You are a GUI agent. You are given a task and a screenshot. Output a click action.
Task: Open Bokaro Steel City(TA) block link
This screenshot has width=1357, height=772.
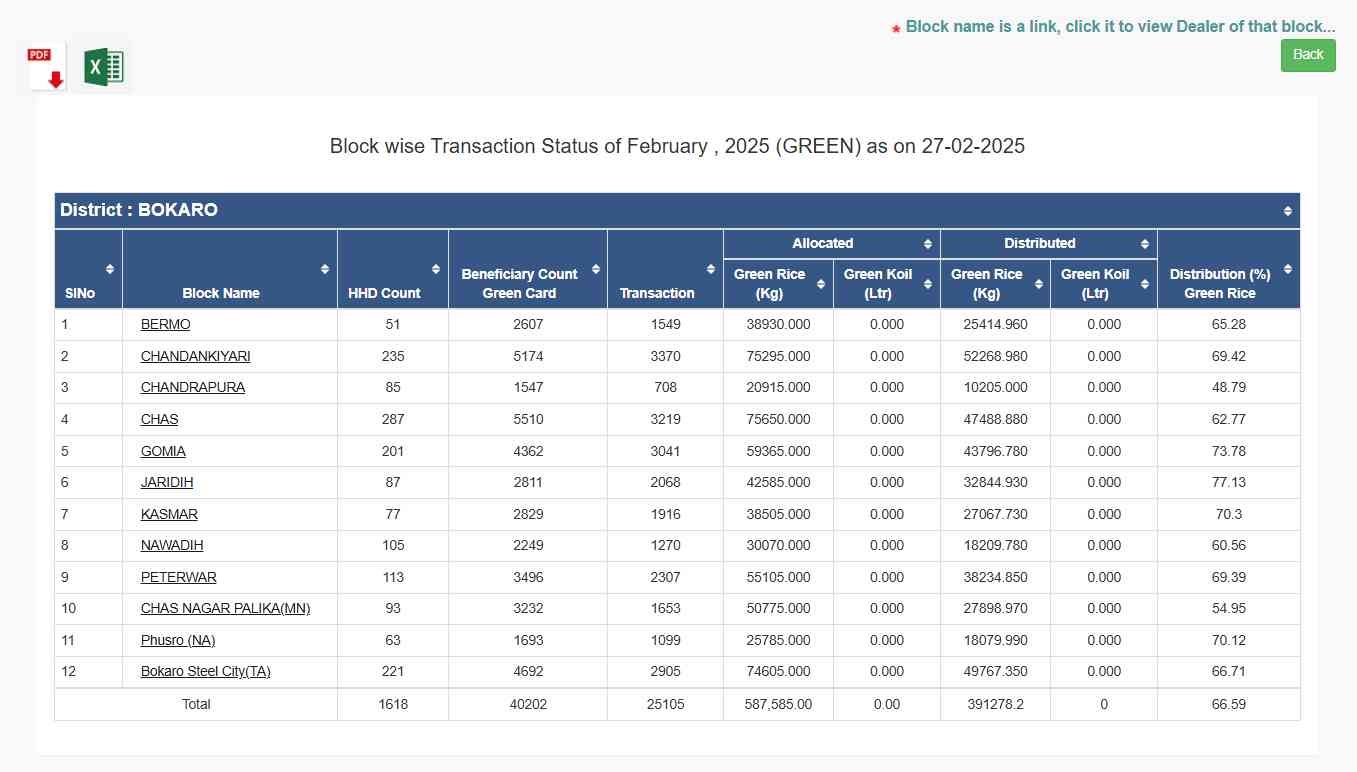click(206, 671)
